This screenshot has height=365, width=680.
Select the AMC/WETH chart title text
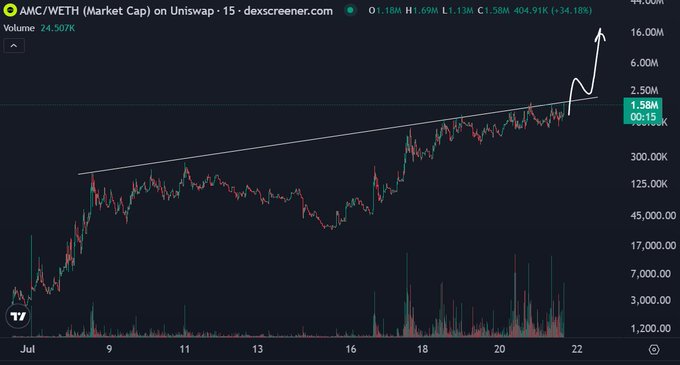(176, 11)
